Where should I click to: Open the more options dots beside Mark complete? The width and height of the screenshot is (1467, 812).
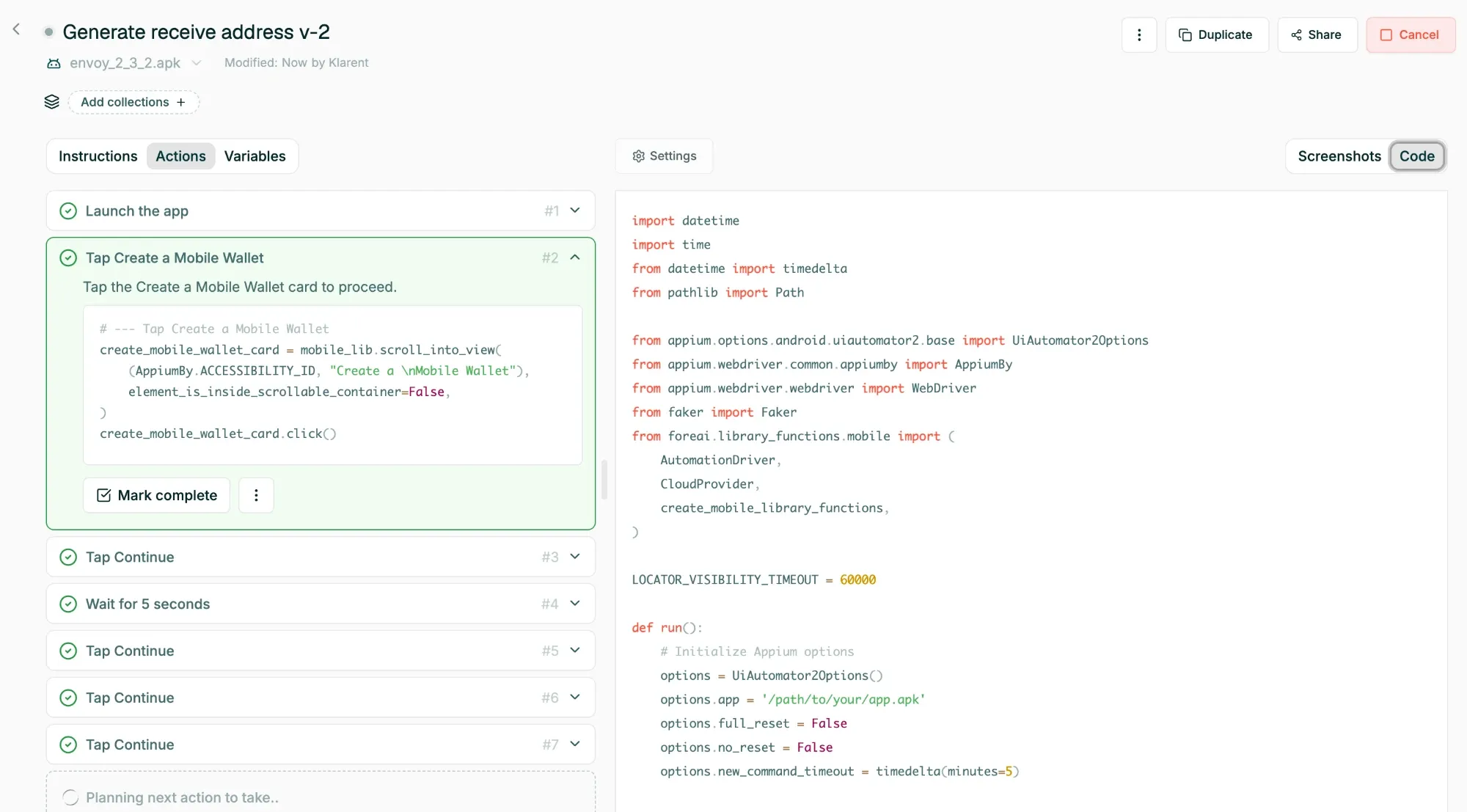256,495
